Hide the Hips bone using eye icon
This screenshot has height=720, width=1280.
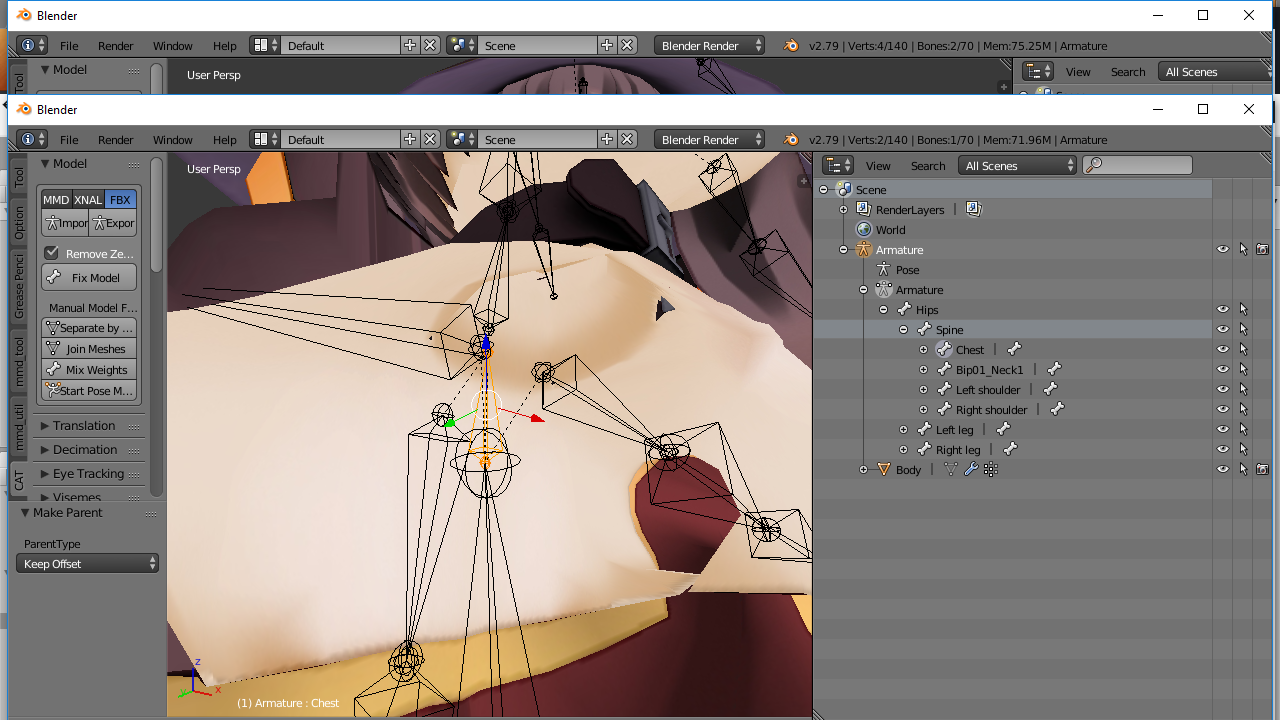[1223, 310]
